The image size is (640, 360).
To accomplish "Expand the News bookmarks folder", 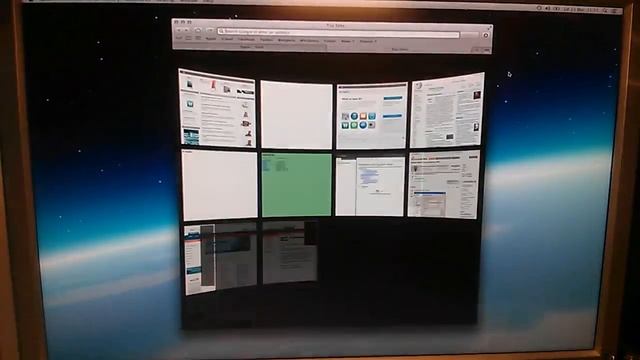I will pyautogui.click(x=347, y=41).
